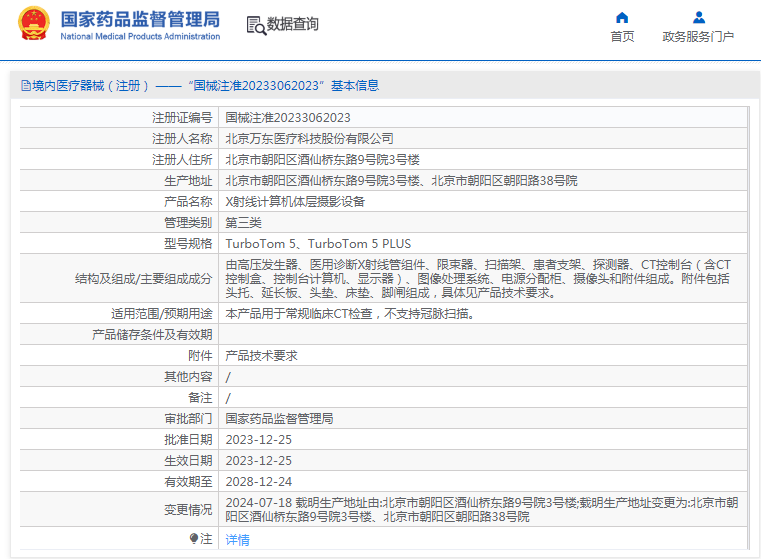Click management category value 第三类

coord(244,223)
